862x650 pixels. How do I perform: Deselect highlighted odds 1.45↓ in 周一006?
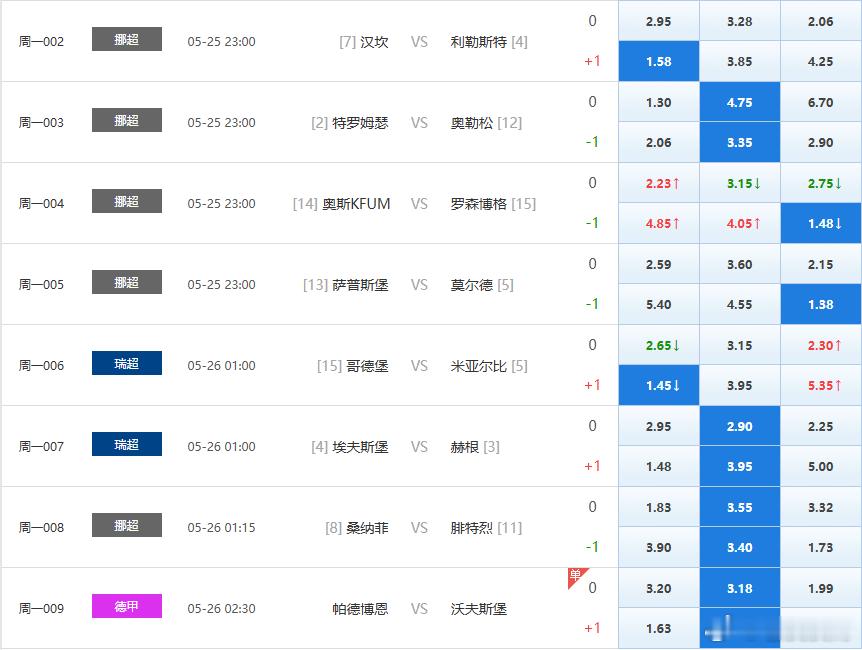659,385
